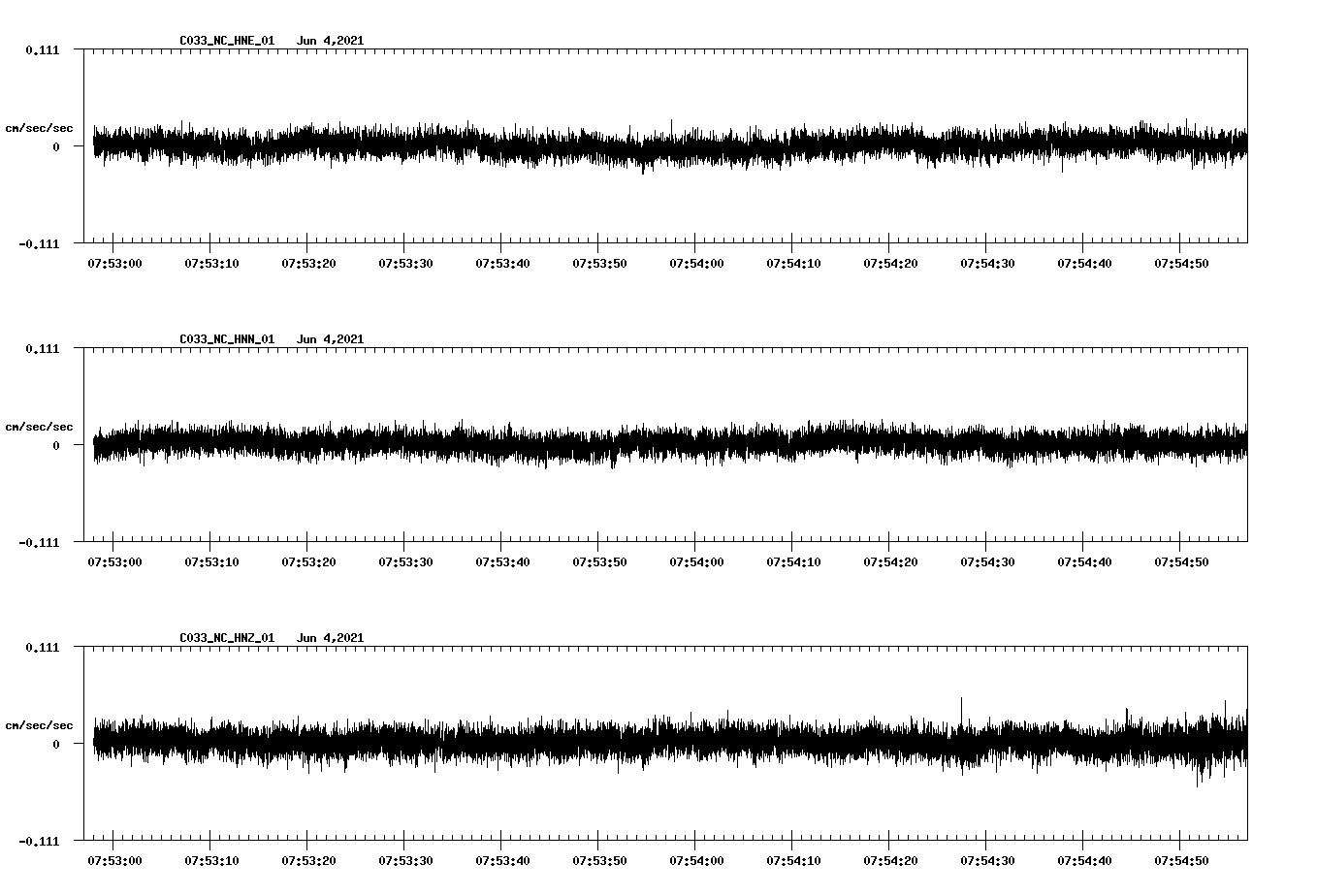Click the 07:53:10 time label under HNE plot

pos(211,263)
